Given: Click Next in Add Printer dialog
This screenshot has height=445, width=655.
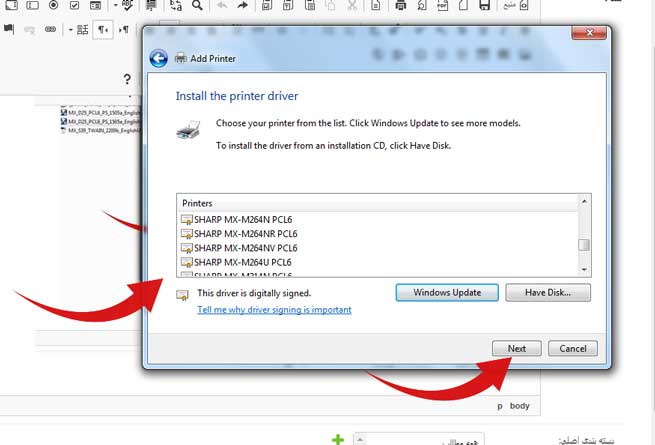Looking at the screenshot, I should click(517, 348).
